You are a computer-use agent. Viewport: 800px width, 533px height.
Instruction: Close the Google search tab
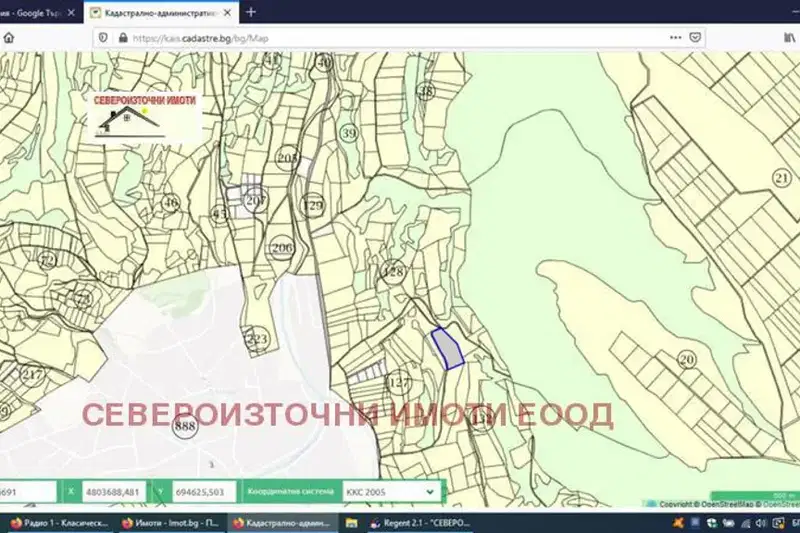71,13
